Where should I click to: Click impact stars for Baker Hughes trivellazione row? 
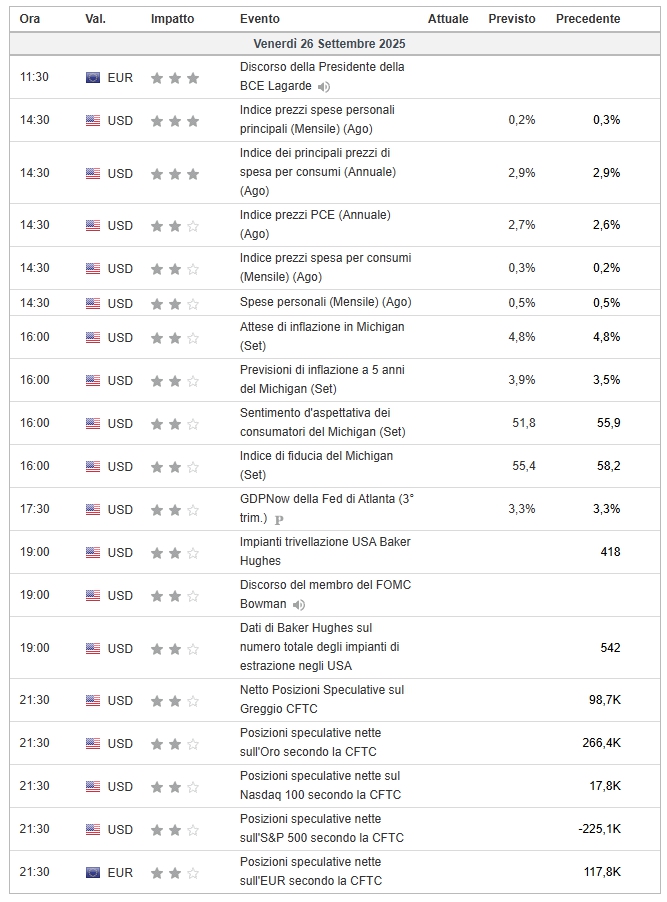(175, 553)
